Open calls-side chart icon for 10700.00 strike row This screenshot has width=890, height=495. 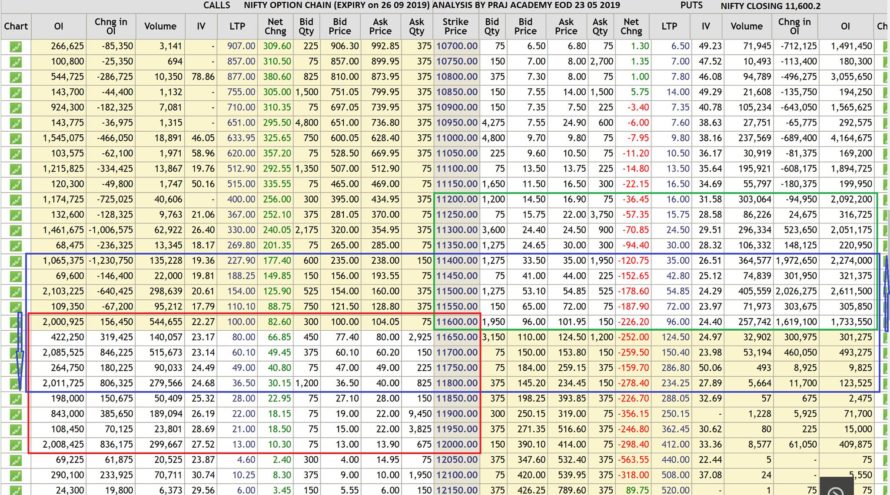pyautogui.click(x=15, y=47)
